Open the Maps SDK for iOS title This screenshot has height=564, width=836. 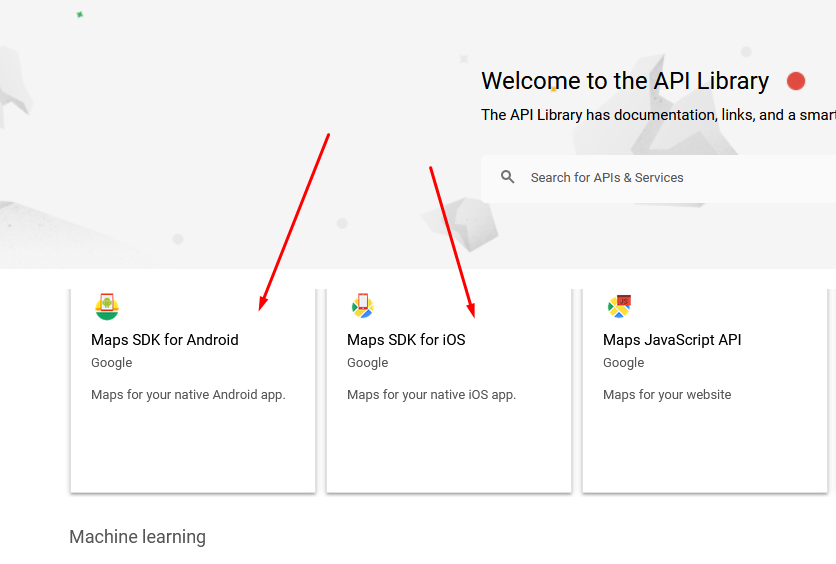click(x=406, y=340)
